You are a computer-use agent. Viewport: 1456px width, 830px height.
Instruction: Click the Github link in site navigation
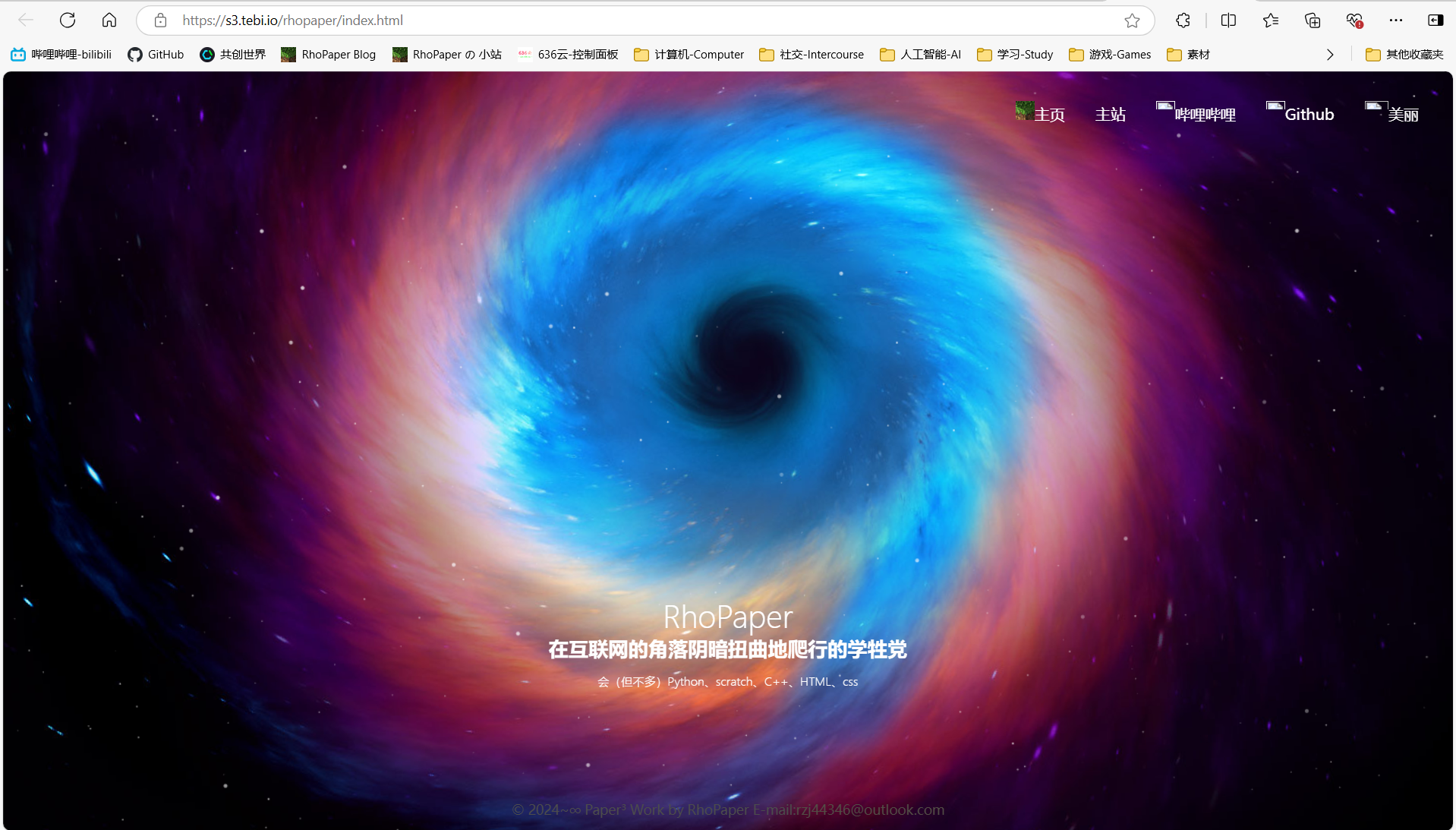pos(1309,115)
